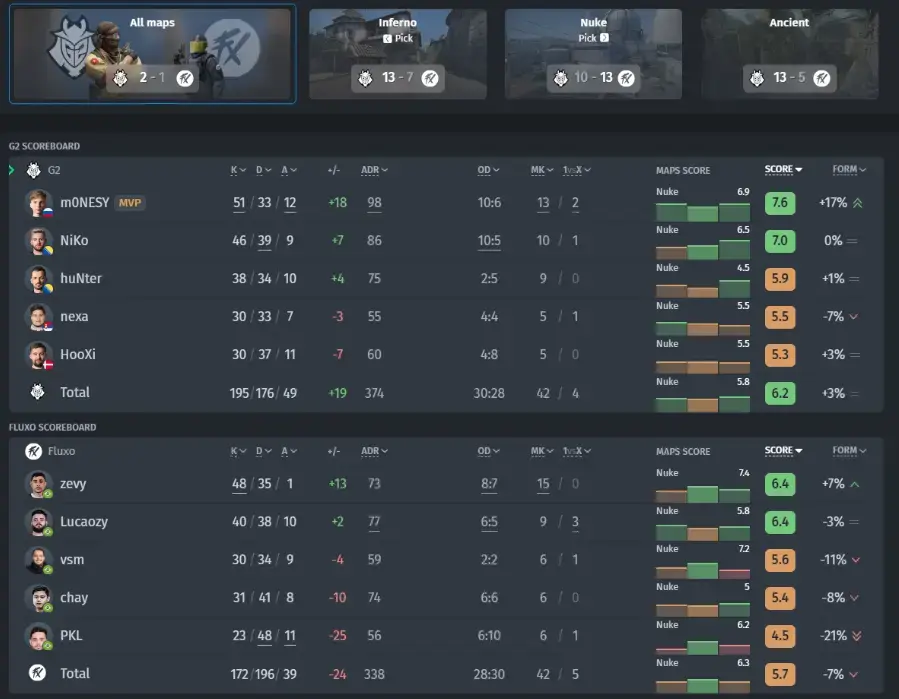Sort Fluxo scoreboard by FORM column

point(849,450)
